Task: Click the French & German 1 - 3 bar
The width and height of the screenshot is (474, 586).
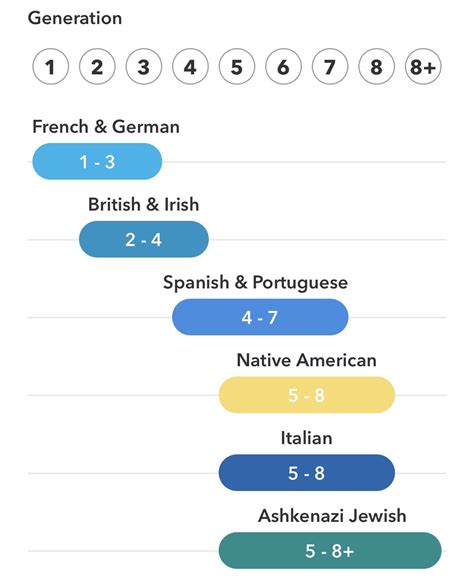Action: pyautogui.click(x=97, y=161)
